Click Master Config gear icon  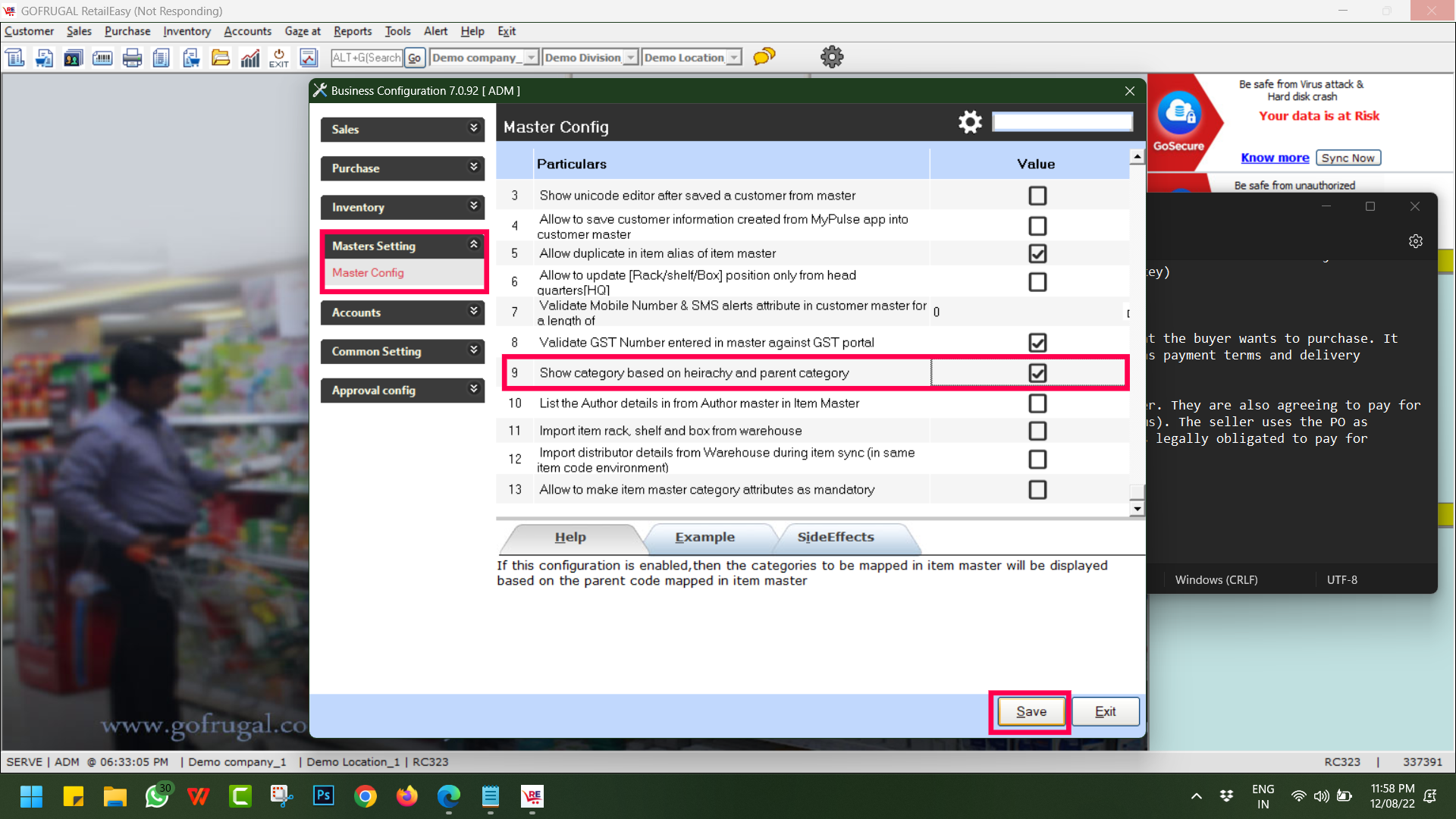point(970,122)
